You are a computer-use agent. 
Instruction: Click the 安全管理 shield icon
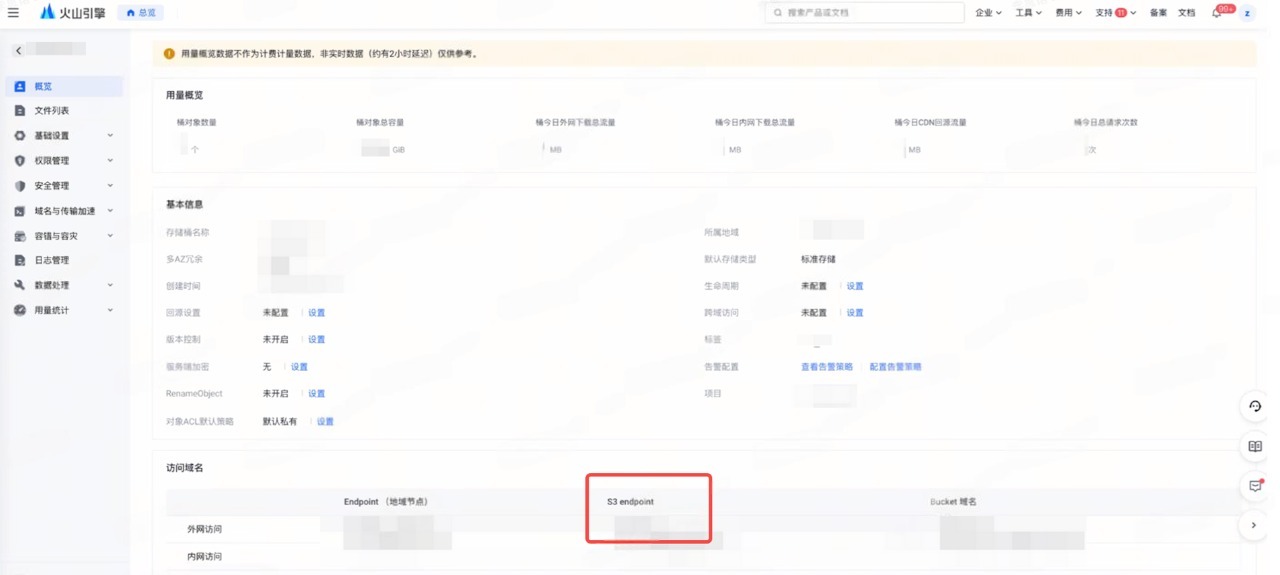pos(20,186)
